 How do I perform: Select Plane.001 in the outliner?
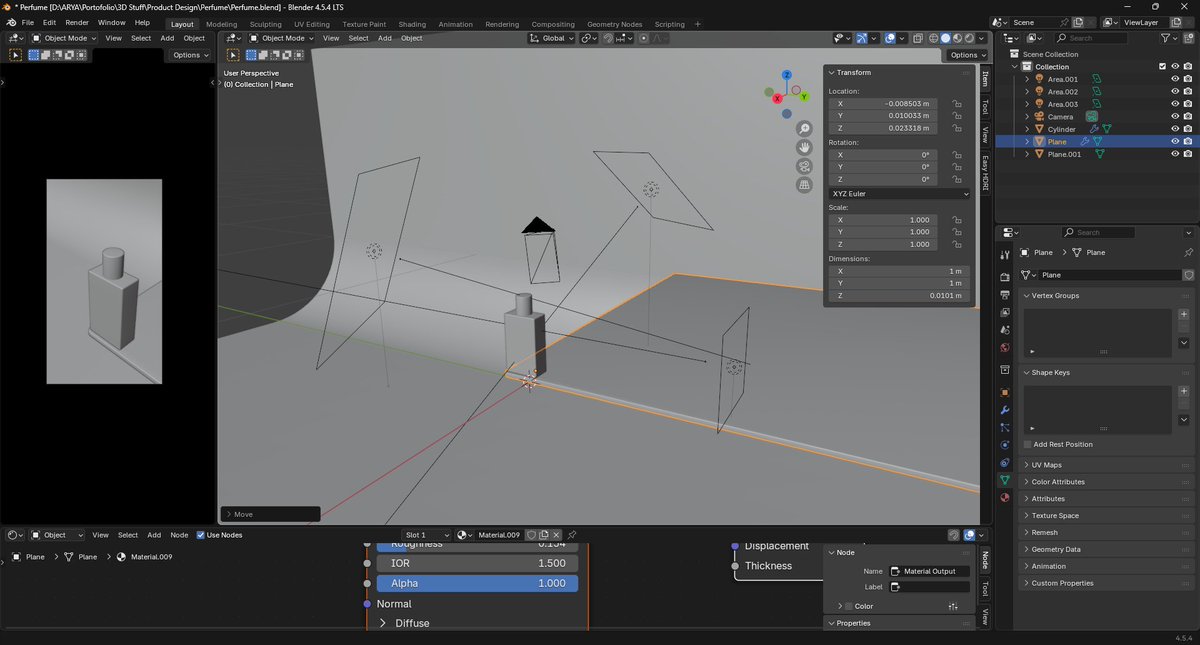[x=1064, y=154]
